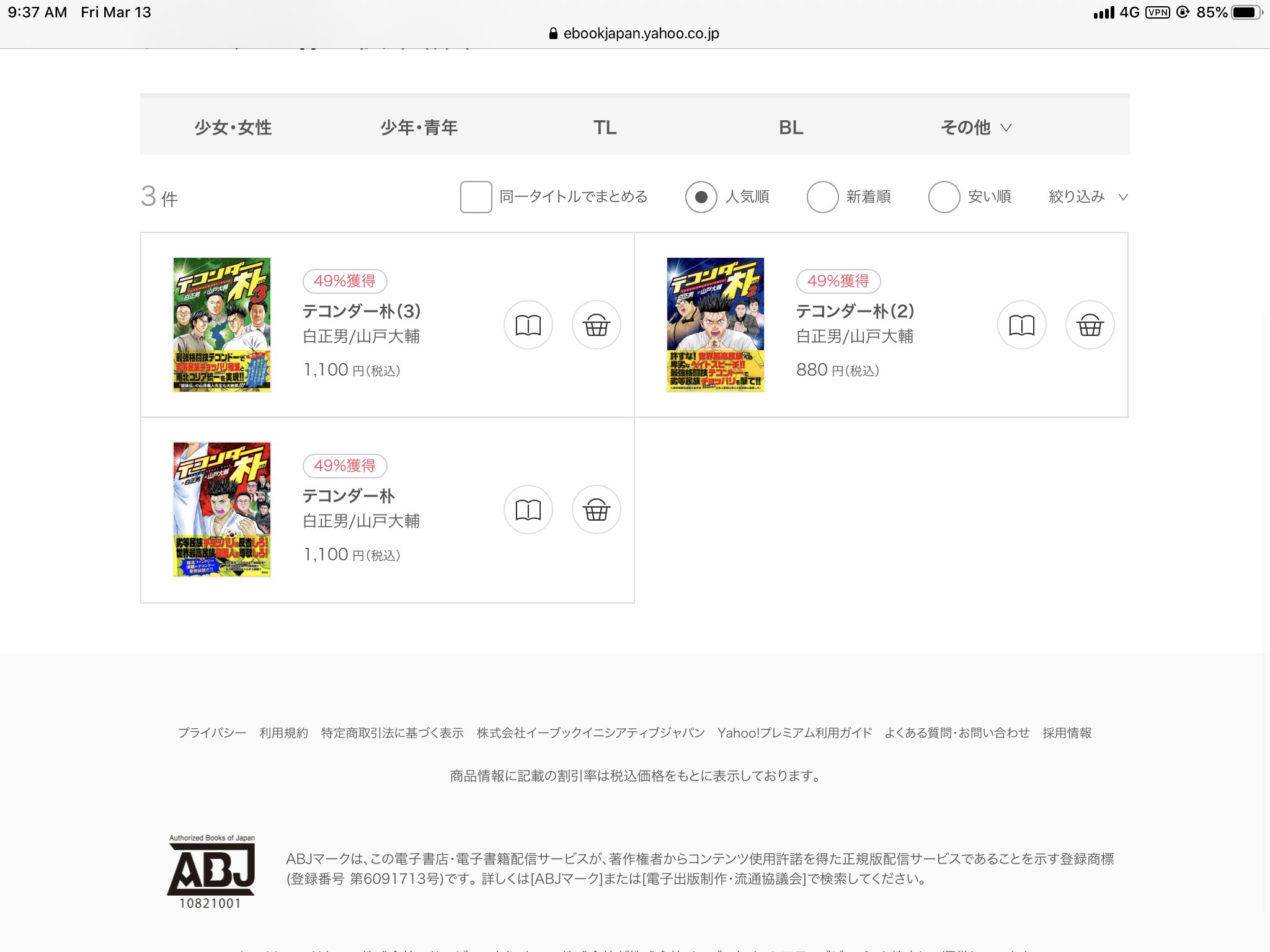Select 新着順 sort radio button

point(822,197)
